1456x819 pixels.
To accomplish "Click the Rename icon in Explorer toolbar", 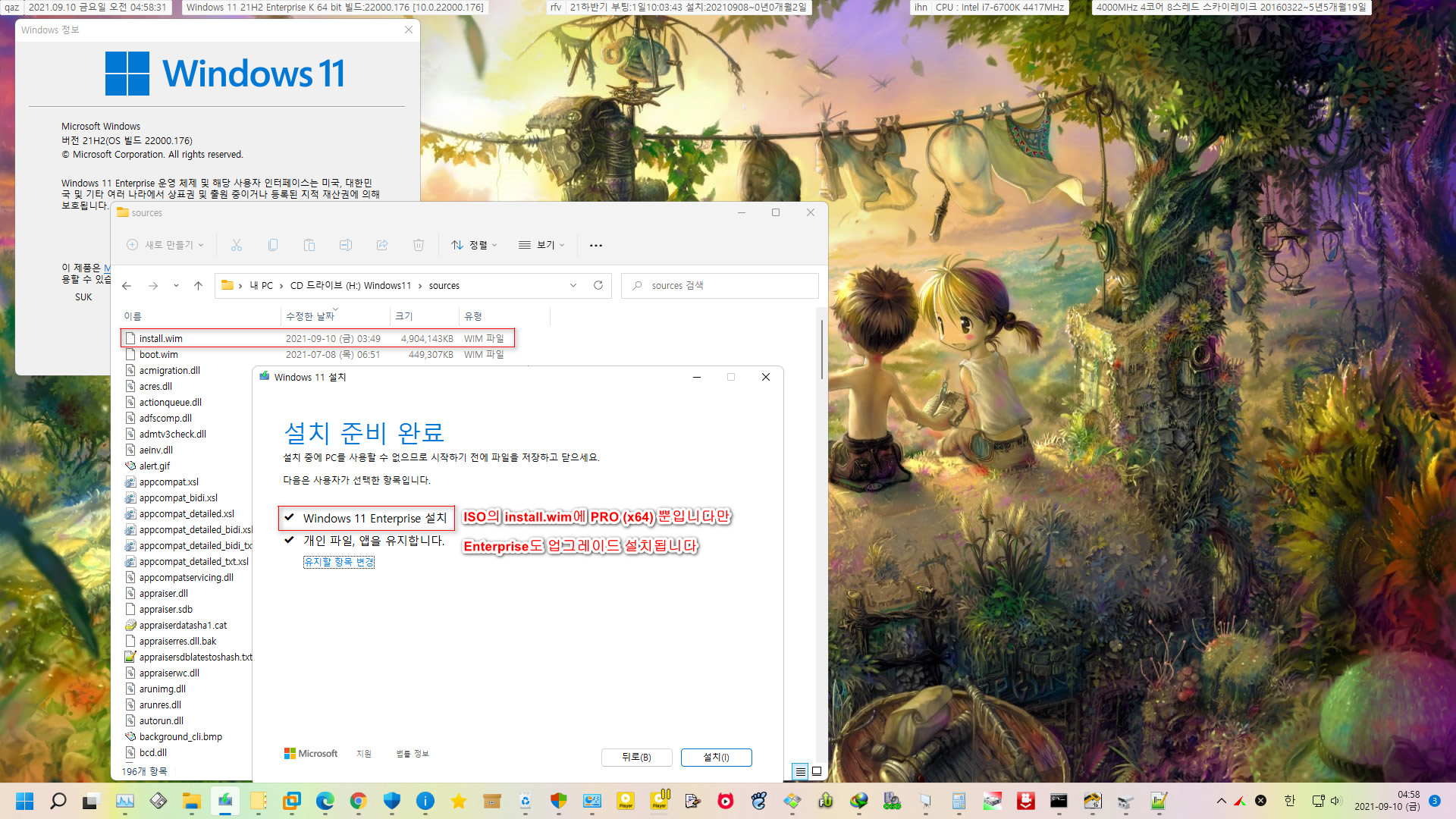I will click(x=346, y=245).
